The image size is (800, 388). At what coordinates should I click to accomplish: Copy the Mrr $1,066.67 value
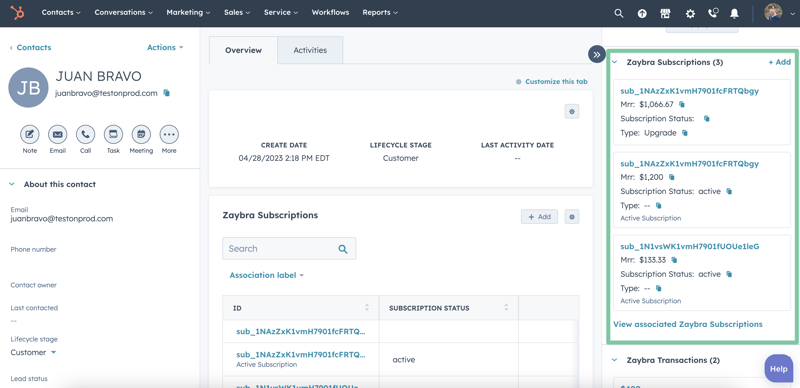pos(682,104)
